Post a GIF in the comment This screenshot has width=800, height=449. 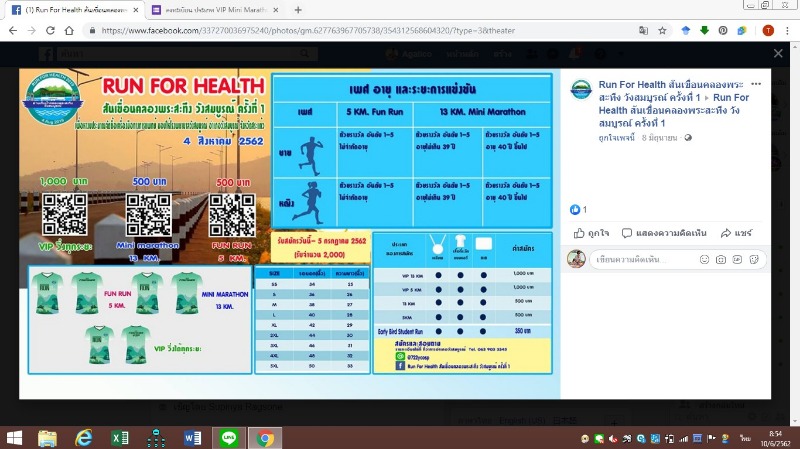[737, 259]
